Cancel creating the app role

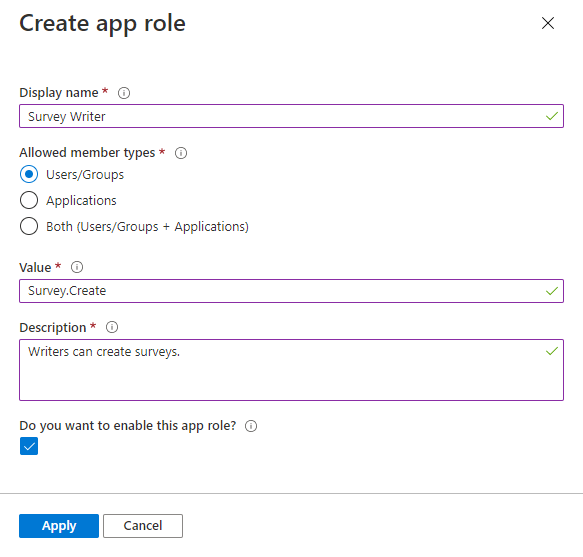143,526
